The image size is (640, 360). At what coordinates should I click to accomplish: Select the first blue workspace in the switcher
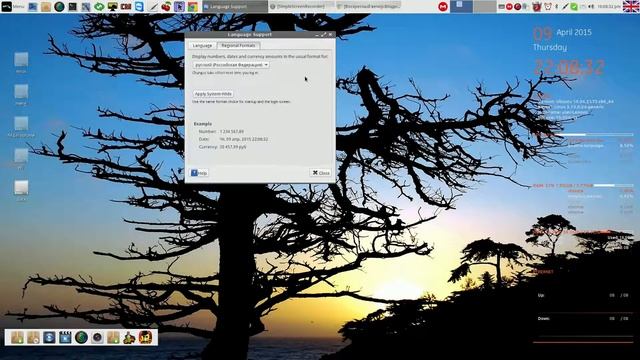click(461, 7)
